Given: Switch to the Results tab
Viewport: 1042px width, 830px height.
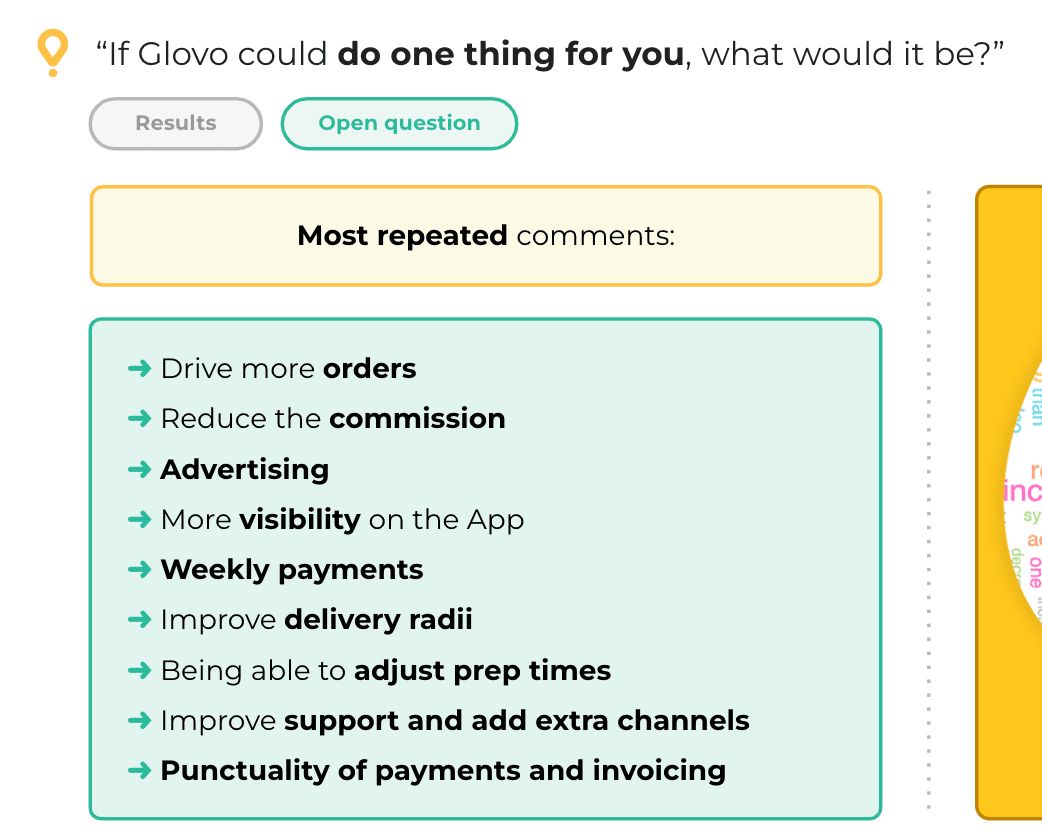Looking at the screenshot, I should coord(175,124).
